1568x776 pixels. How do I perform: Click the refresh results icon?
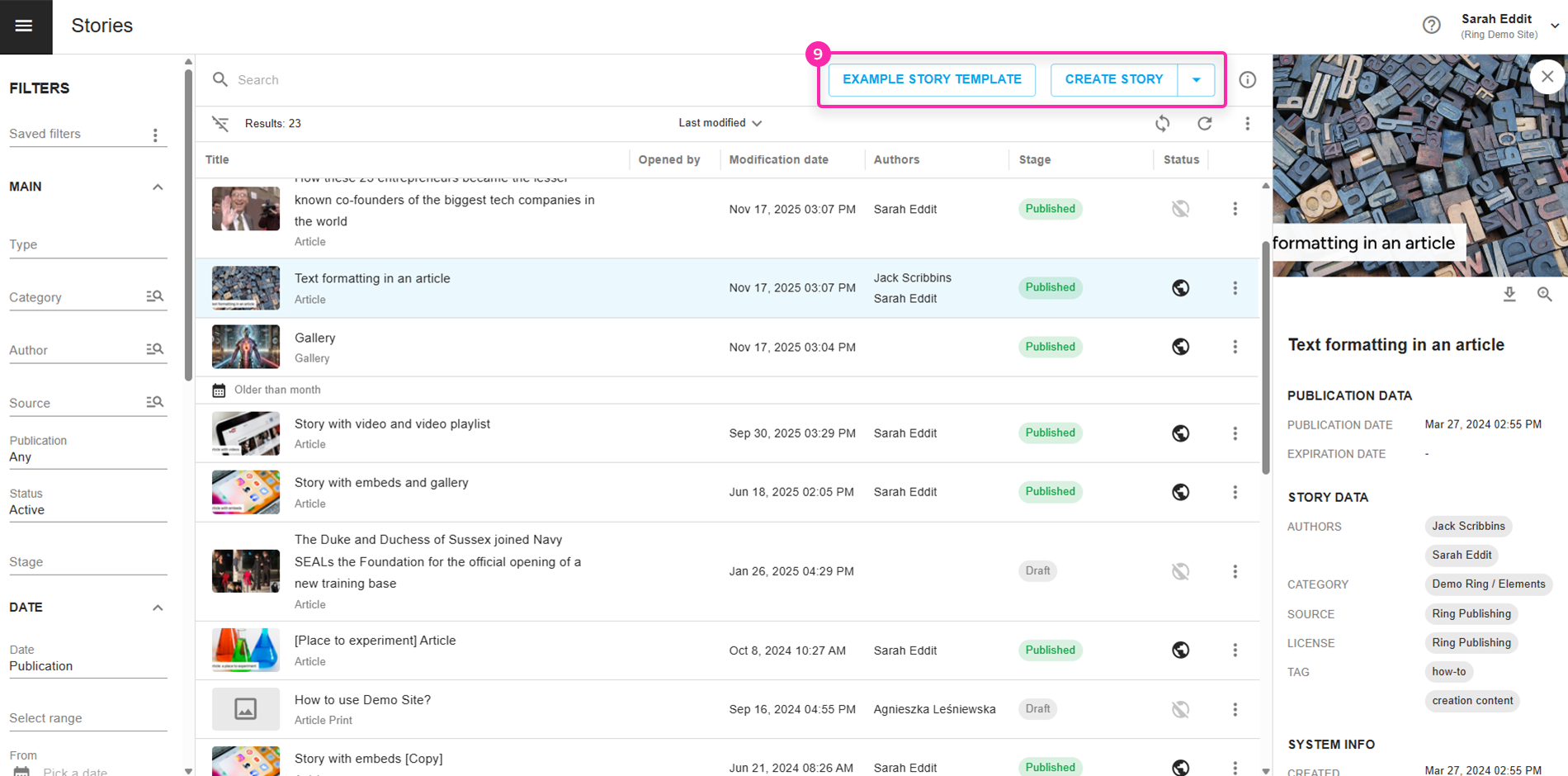tap(1204, 124)
